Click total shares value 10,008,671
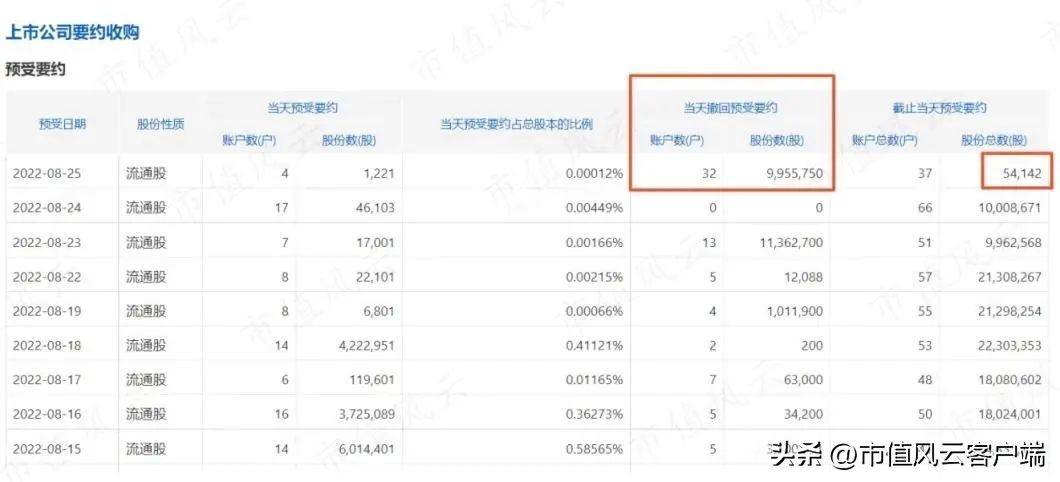 (x=1009, y=208)
